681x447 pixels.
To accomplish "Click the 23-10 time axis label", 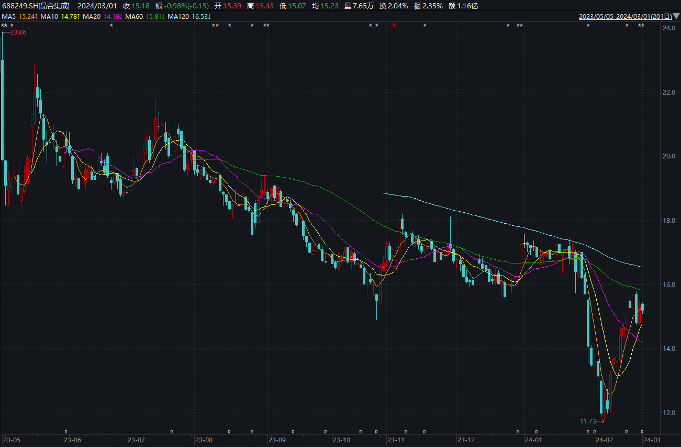I will point(341,440).
